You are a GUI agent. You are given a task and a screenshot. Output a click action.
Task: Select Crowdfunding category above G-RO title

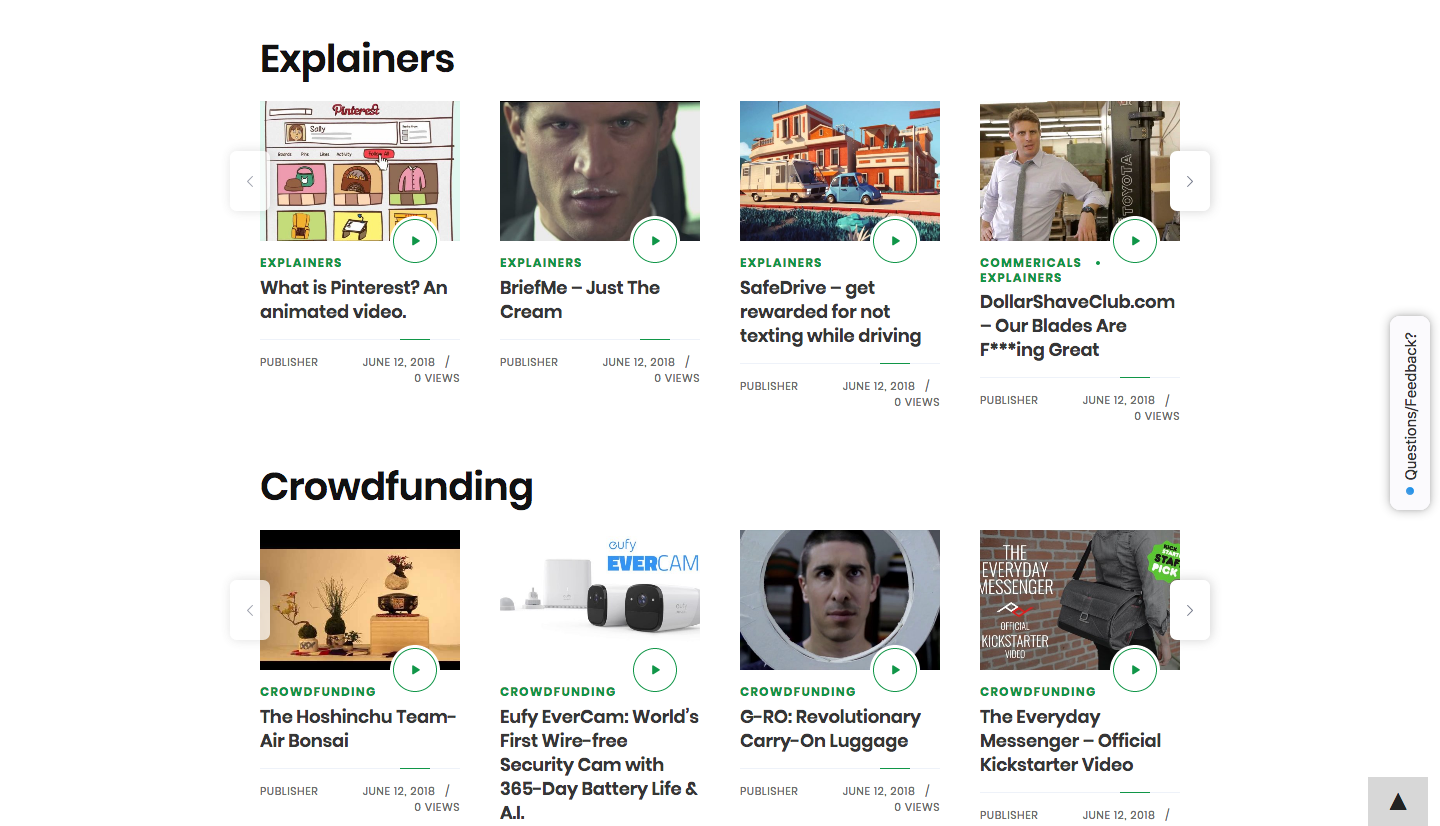pyautogui.click(x=798, y=692)
